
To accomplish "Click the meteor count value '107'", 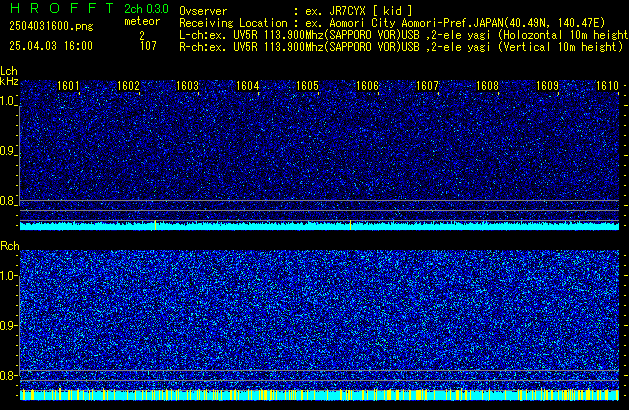I will pos(148,46).
